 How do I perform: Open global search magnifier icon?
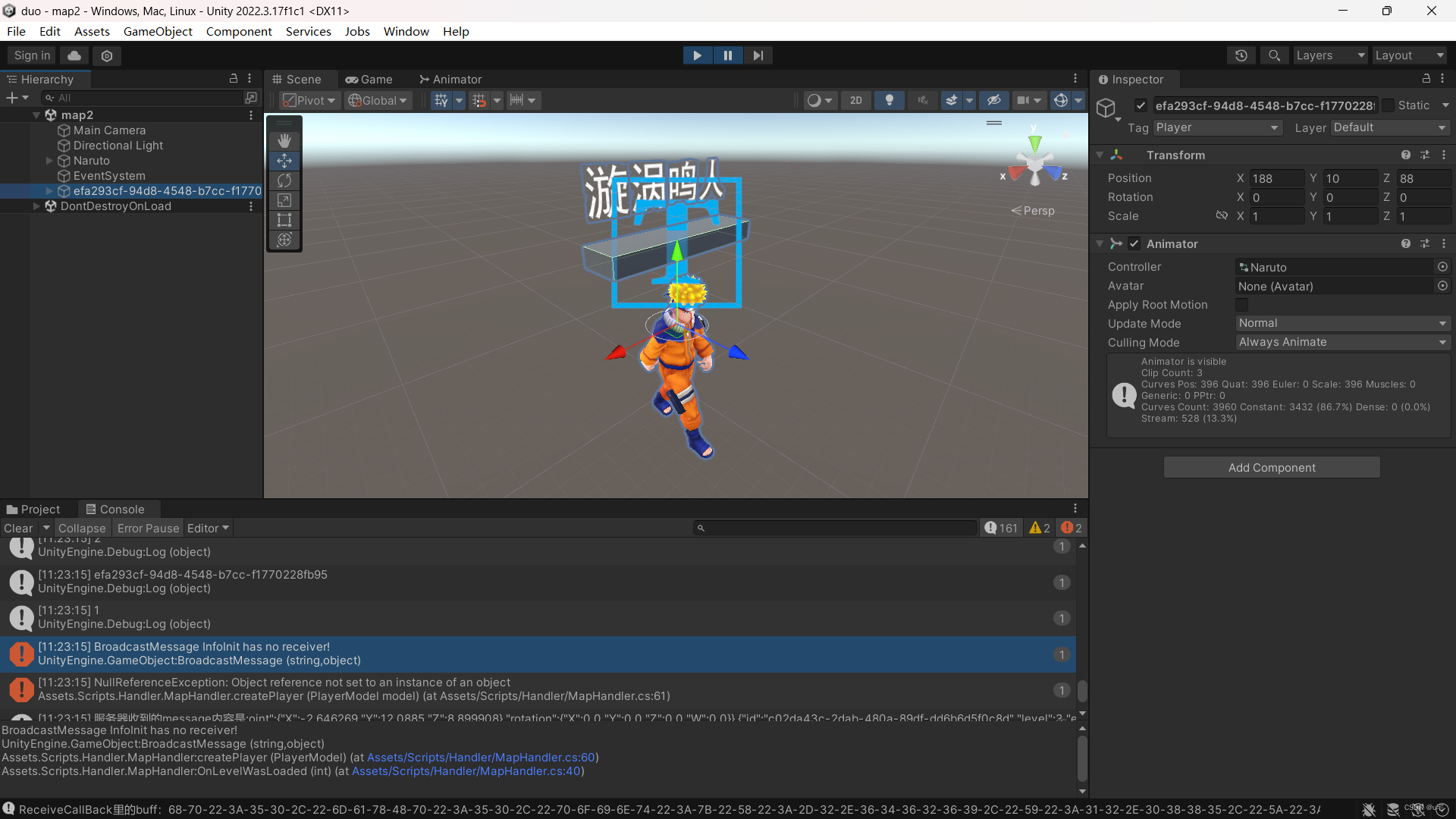click(1274, 55)
